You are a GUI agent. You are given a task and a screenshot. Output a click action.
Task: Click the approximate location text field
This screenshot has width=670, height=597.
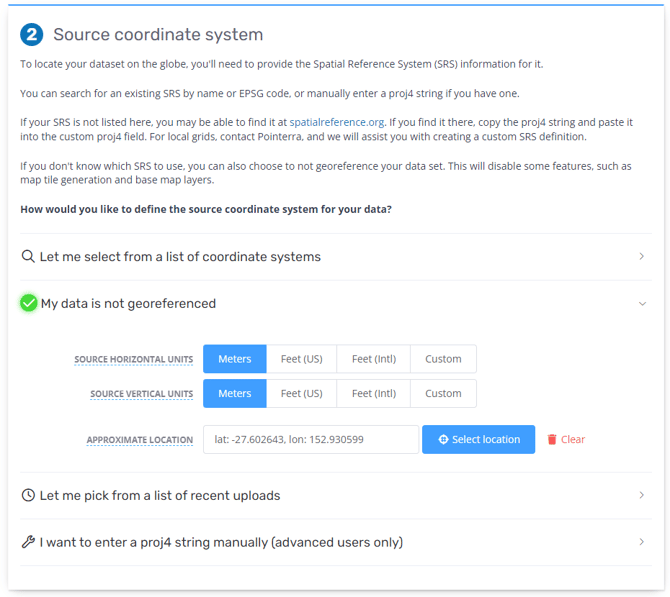(310, 440)
